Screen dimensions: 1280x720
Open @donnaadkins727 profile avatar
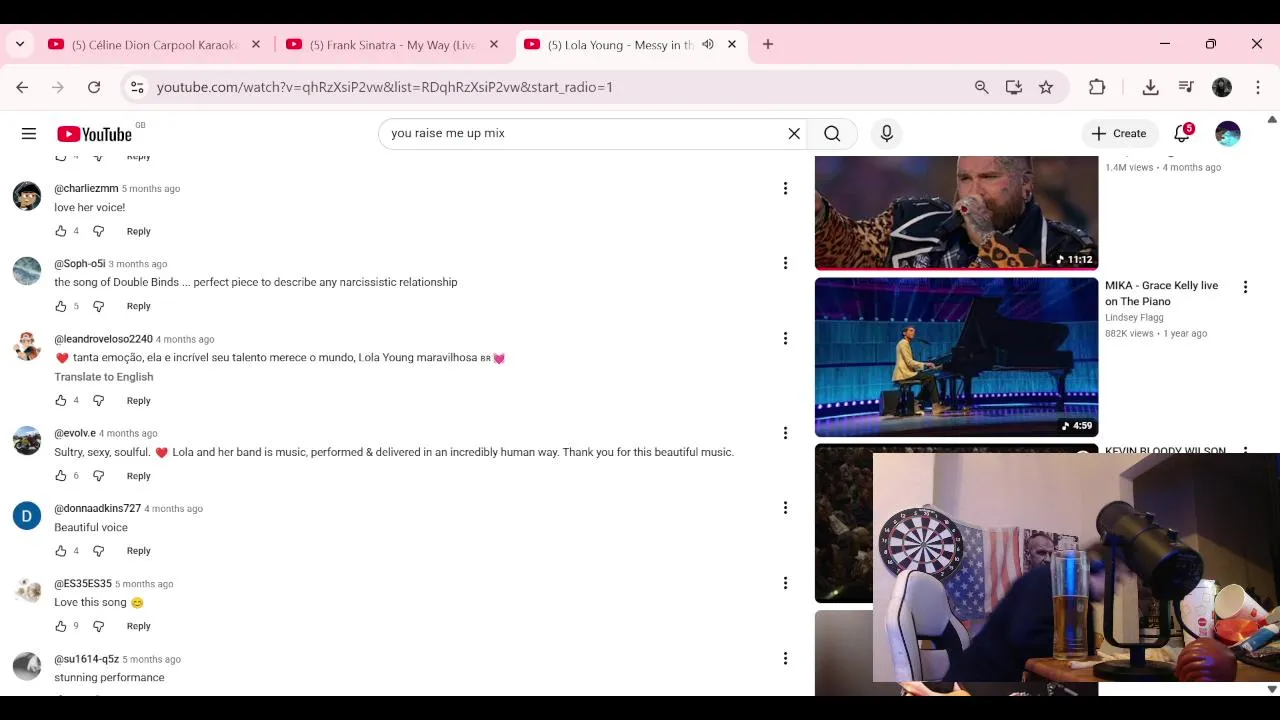coord(27,516)
